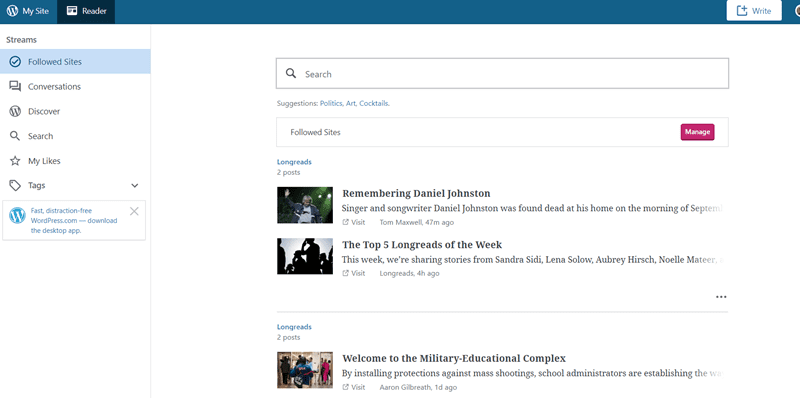Image resolution: width=800 pixels, height=398 pixels.
Task: Focus the Search input field
Action: pos(502,73)
